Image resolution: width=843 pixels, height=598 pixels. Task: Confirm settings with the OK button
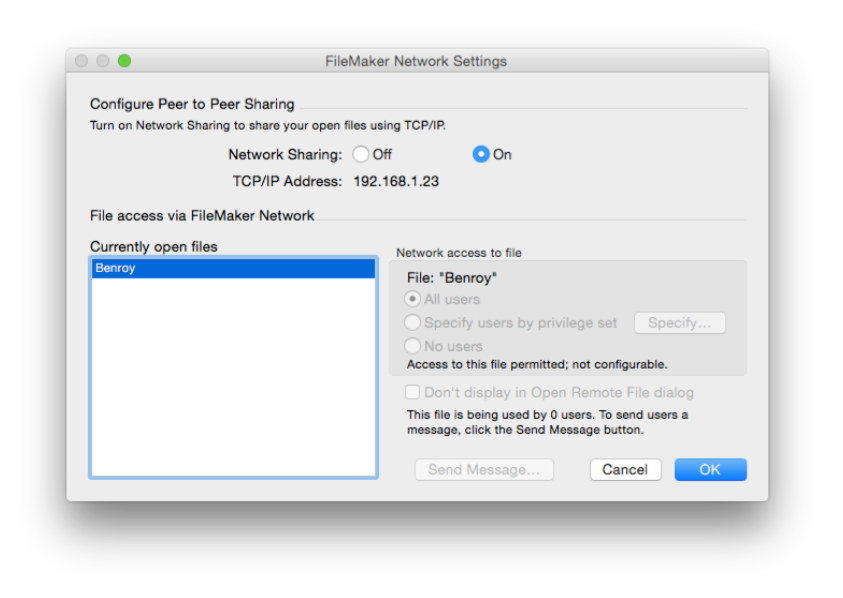point(710,469)
